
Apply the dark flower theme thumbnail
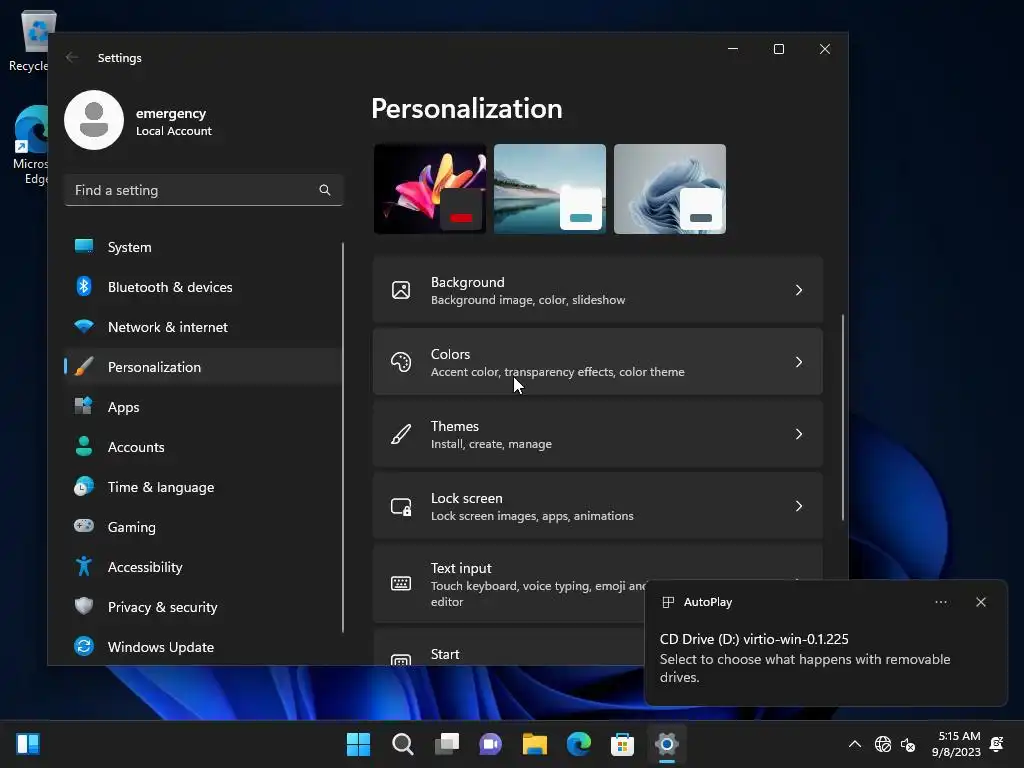point(430,189)
